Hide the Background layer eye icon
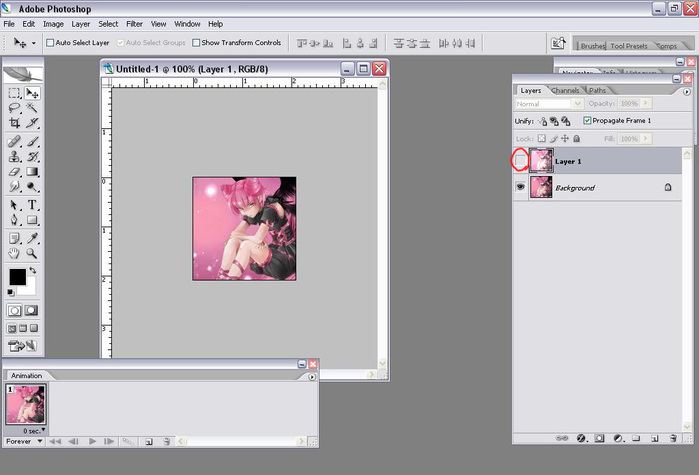The height and width of the screenshot is (475, 699). click(520, 187)
